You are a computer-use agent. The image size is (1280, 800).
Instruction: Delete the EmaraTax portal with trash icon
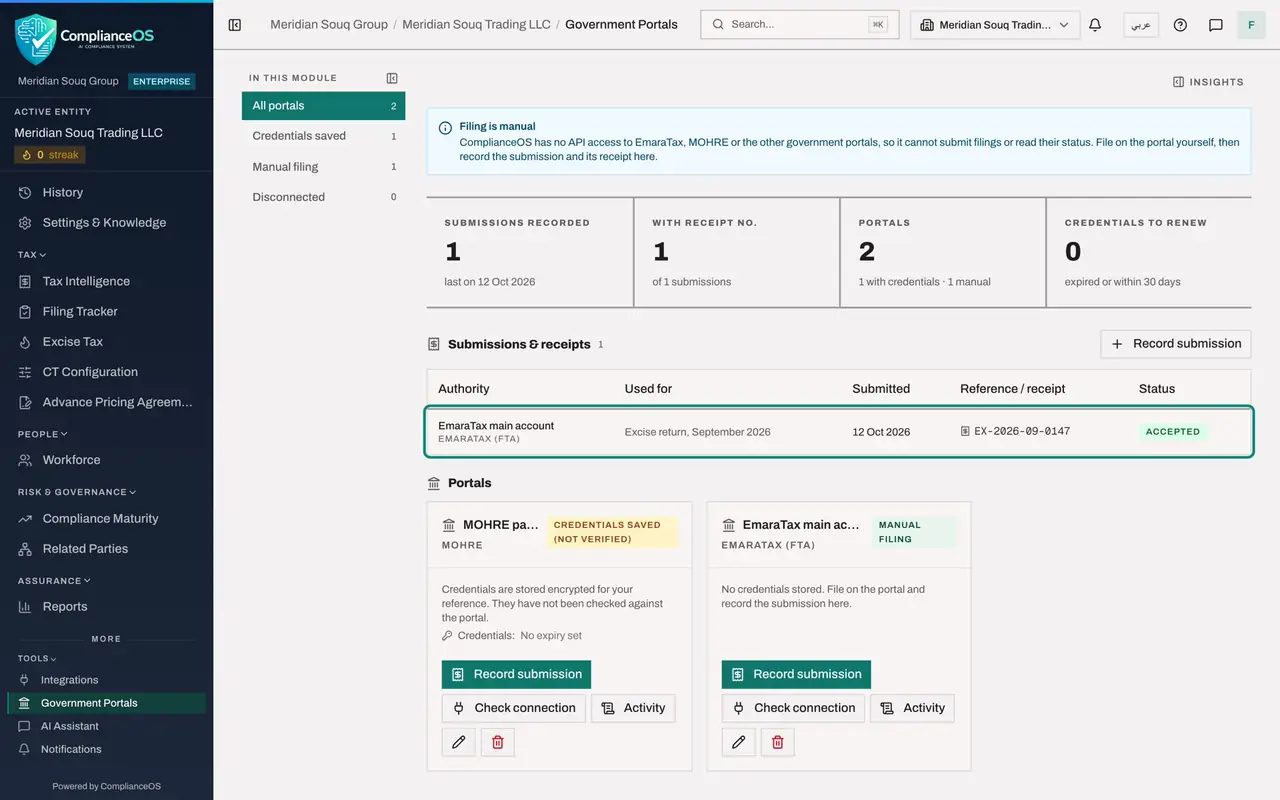778,742
